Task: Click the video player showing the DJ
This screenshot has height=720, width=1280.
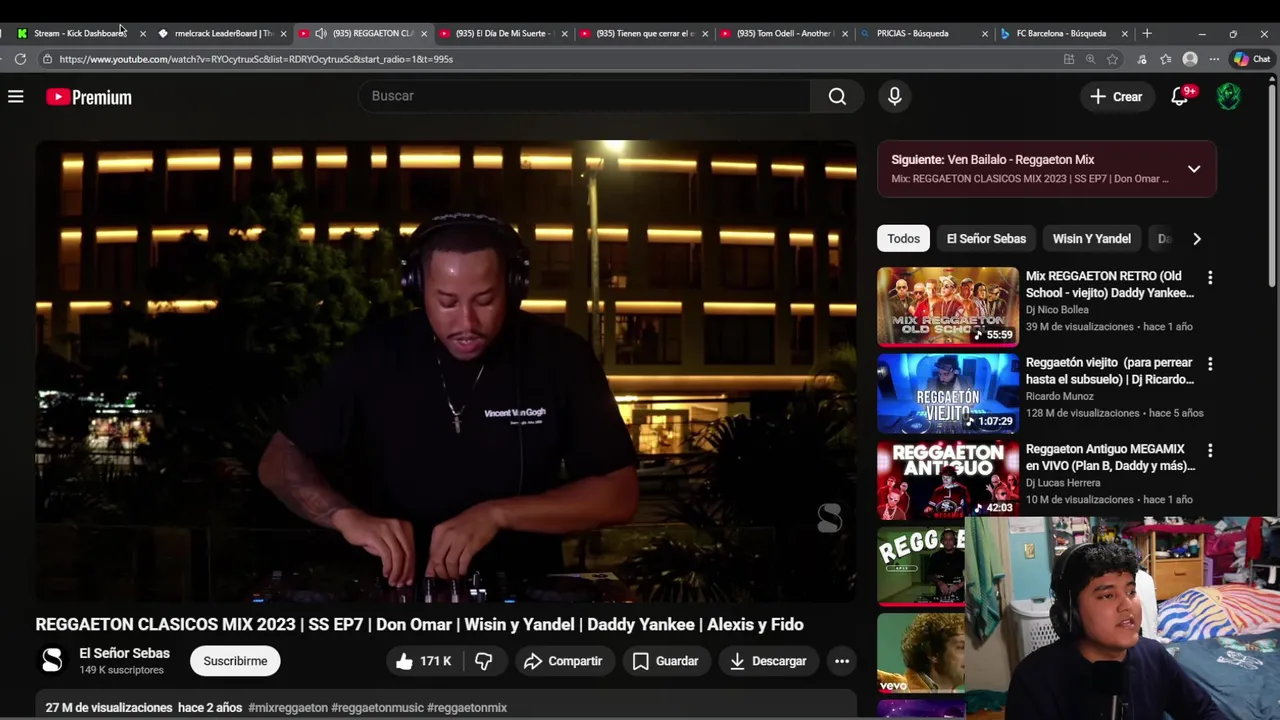Action: pos(446,372)
